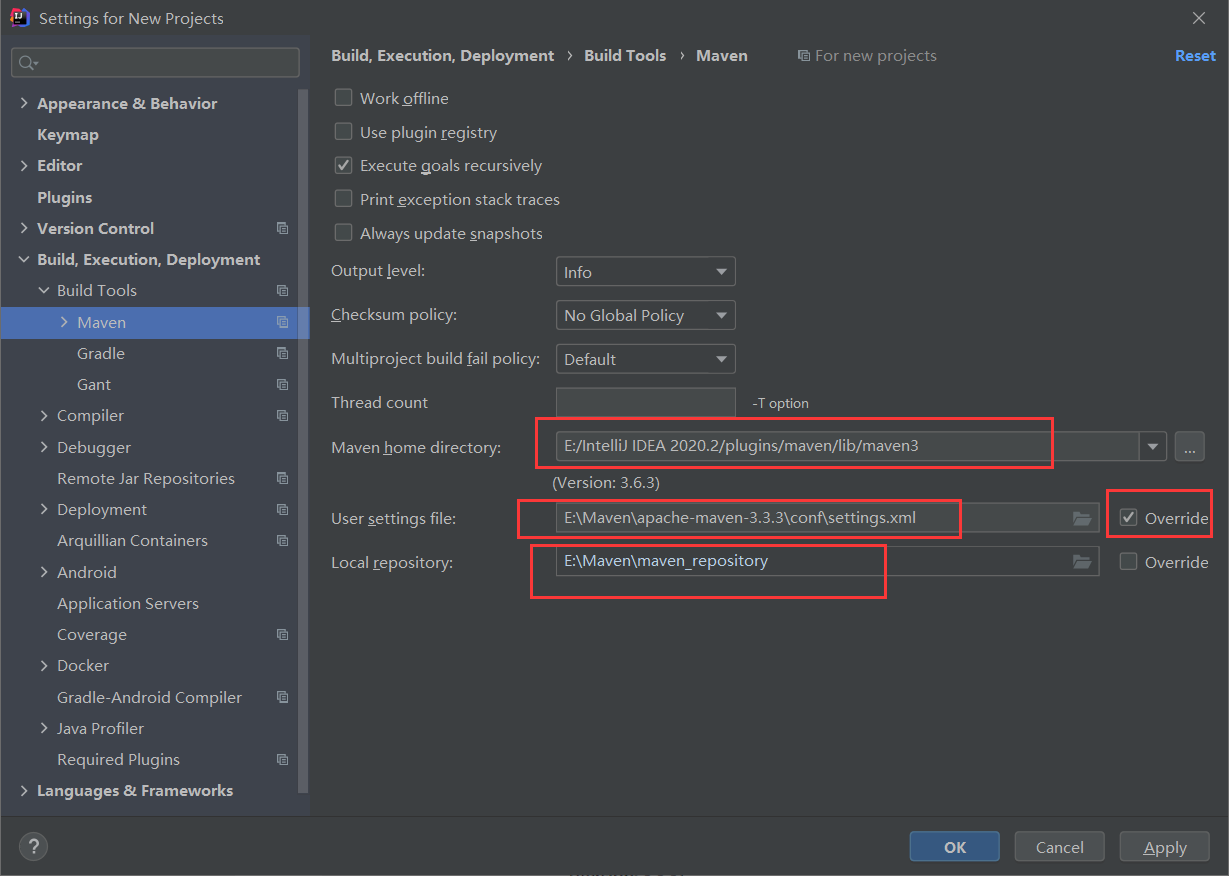Expand the Android node
Viewport: 1229px width, 876px height.
[x=44, y=572]
